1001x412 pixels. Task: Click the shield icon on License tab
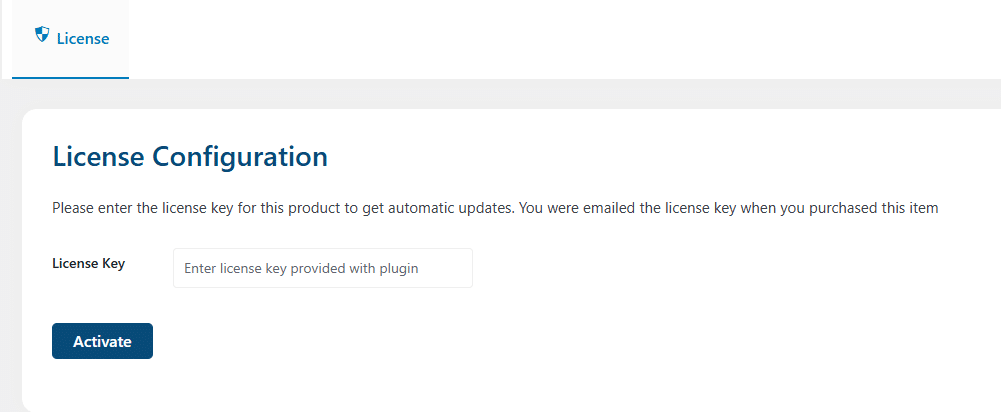click(42, 34)
